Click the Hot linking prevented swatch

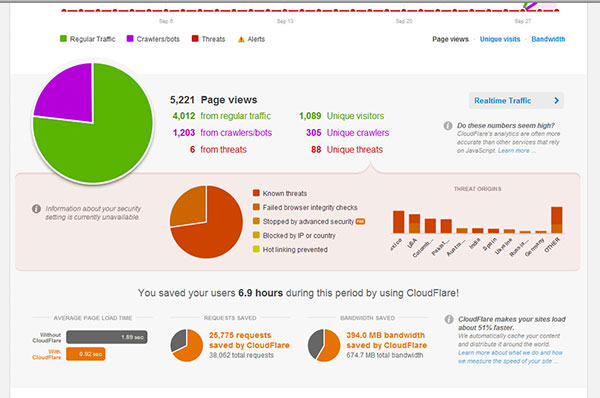(x=256, y=249)
